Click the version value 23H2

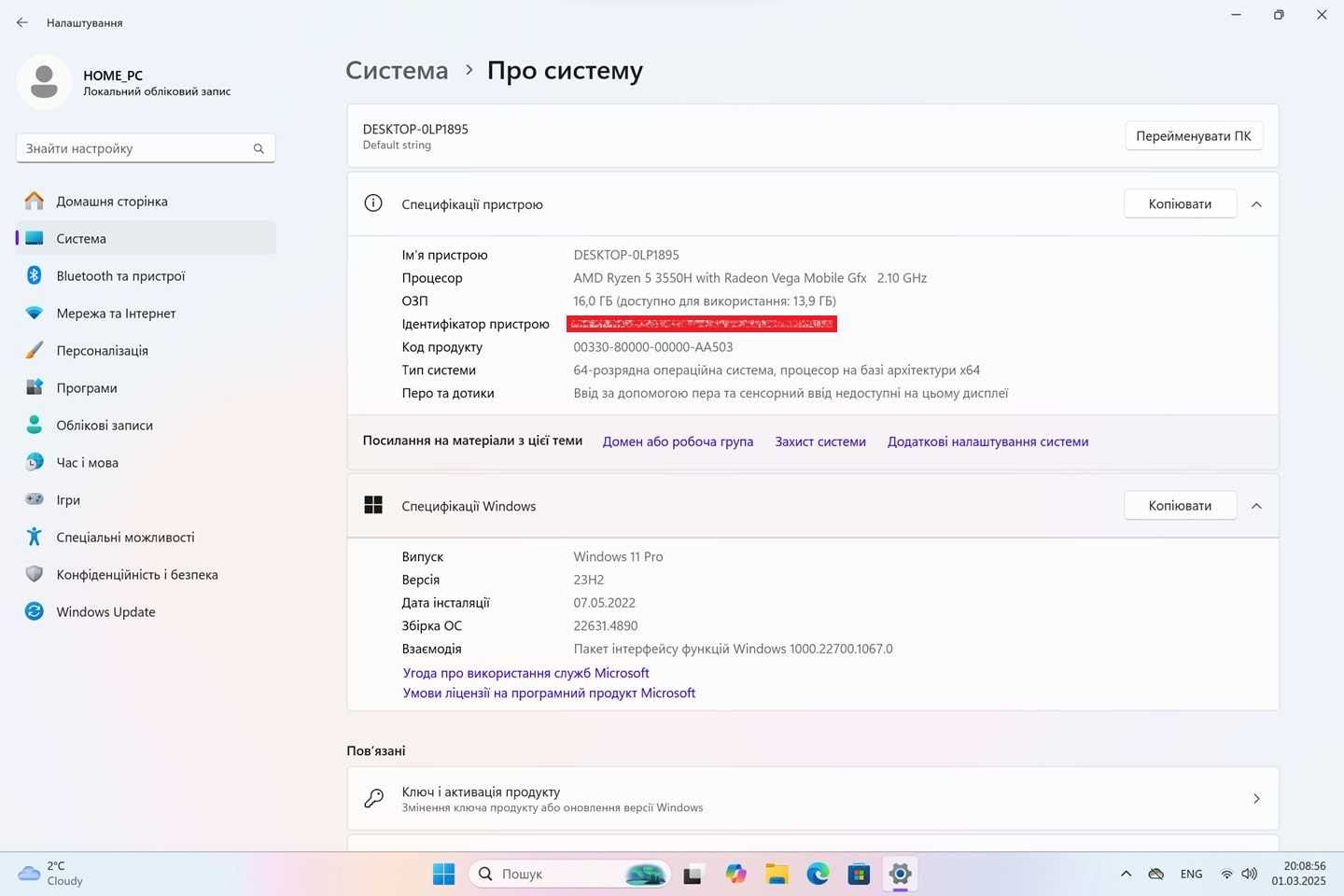589,580
